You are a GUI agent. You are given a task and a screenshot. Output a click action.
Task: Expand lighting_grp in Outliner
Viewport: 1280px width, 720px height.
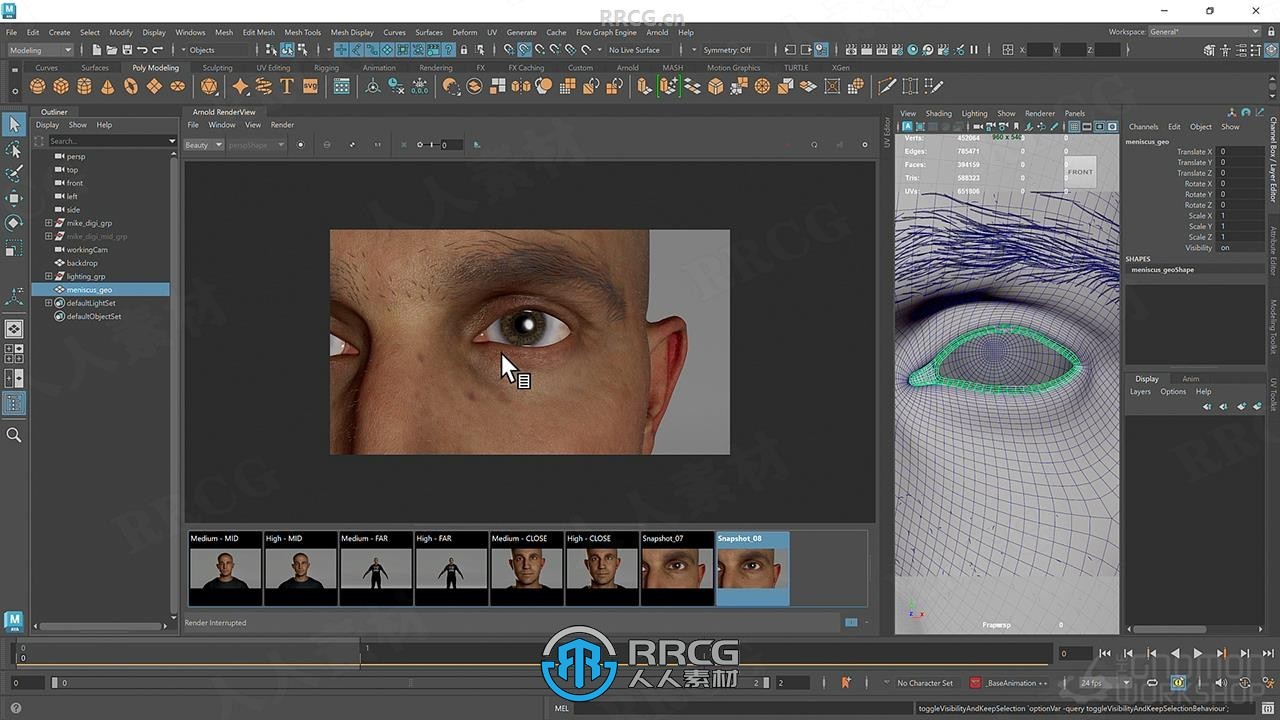click(48, 276)
